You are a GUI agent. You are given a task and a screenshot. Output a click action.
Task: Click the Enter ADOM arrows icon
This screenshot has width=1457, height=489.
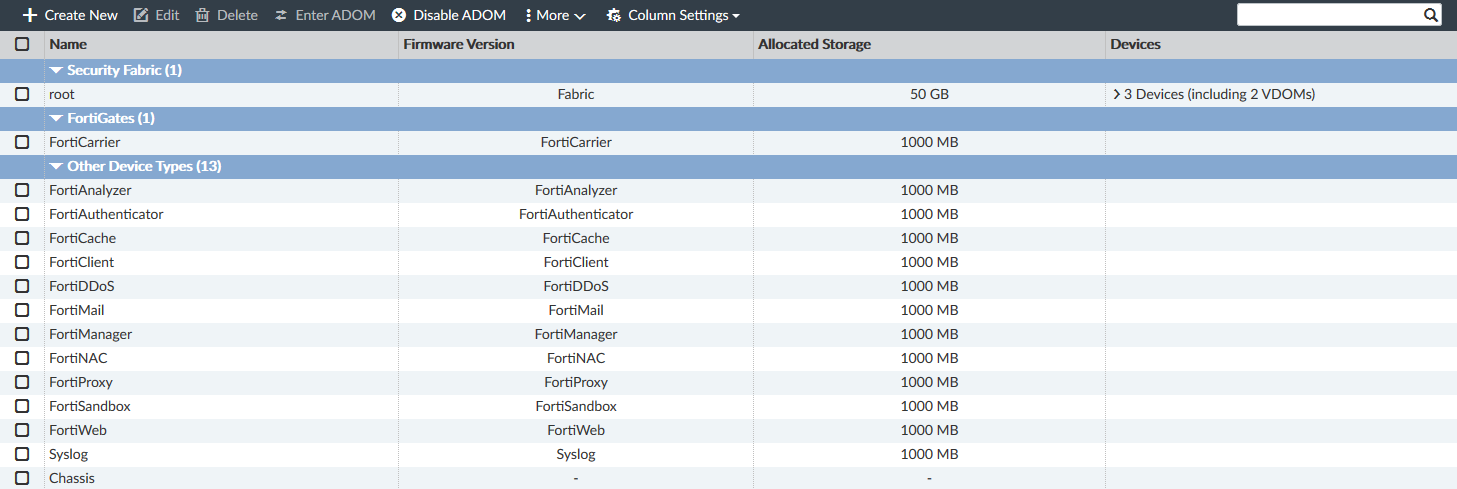coord(281,15)
